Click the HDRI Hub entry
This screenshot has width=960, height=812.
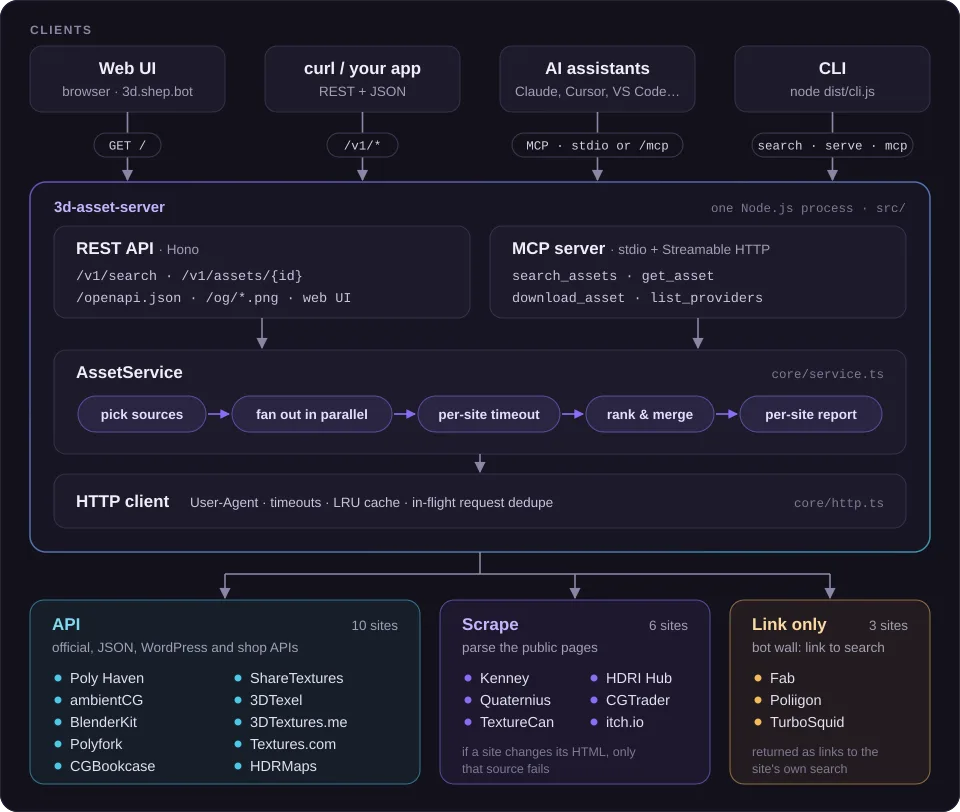(x=639, y=678)
